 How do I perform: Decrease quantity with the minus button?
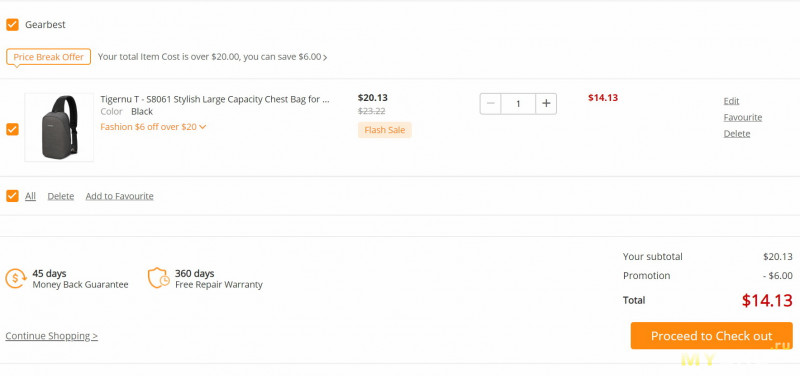pos(490,104)
